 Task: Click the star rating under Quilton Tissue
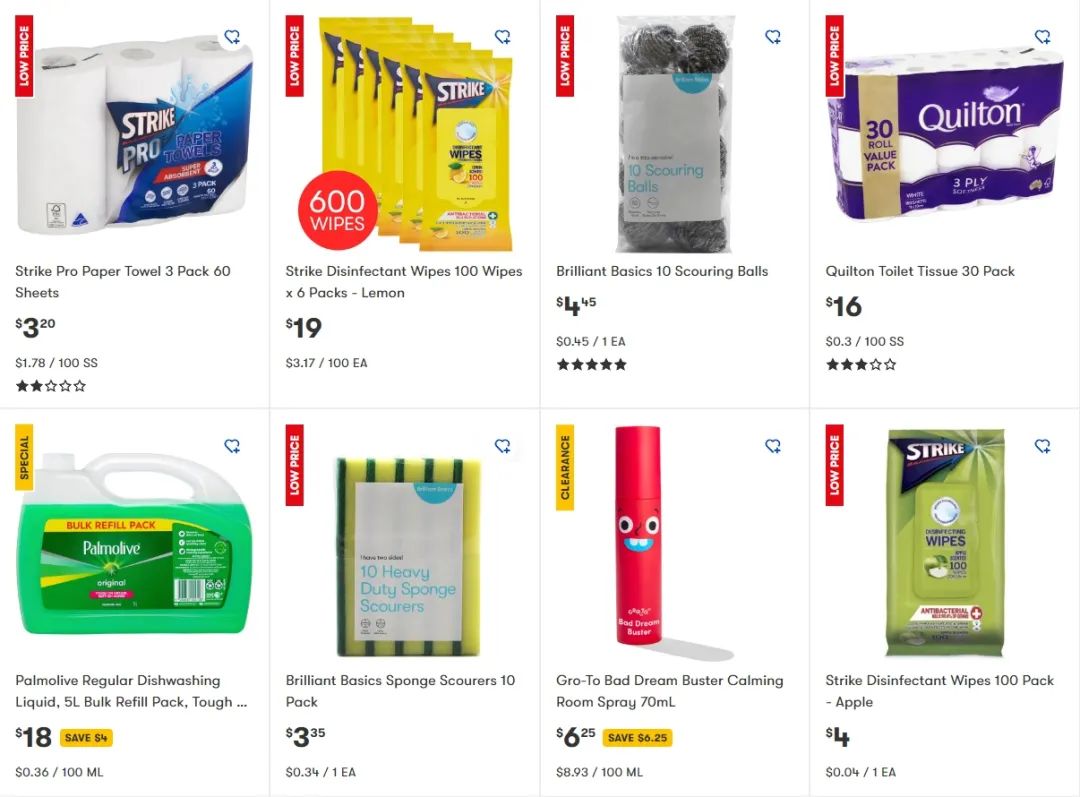coord(861,364)
